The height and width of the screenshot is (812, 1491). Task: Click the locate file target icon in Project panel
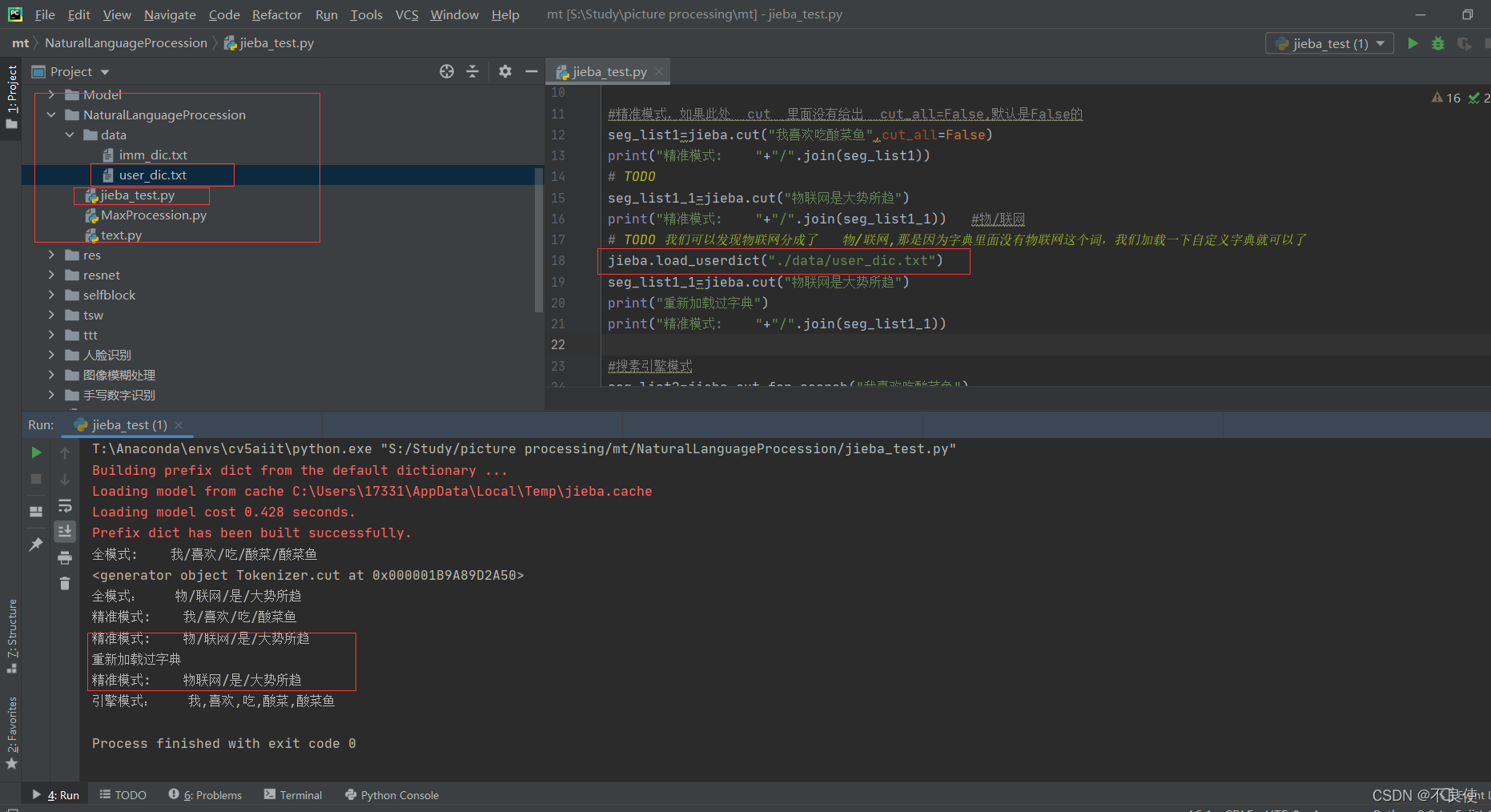pos(447,71)
